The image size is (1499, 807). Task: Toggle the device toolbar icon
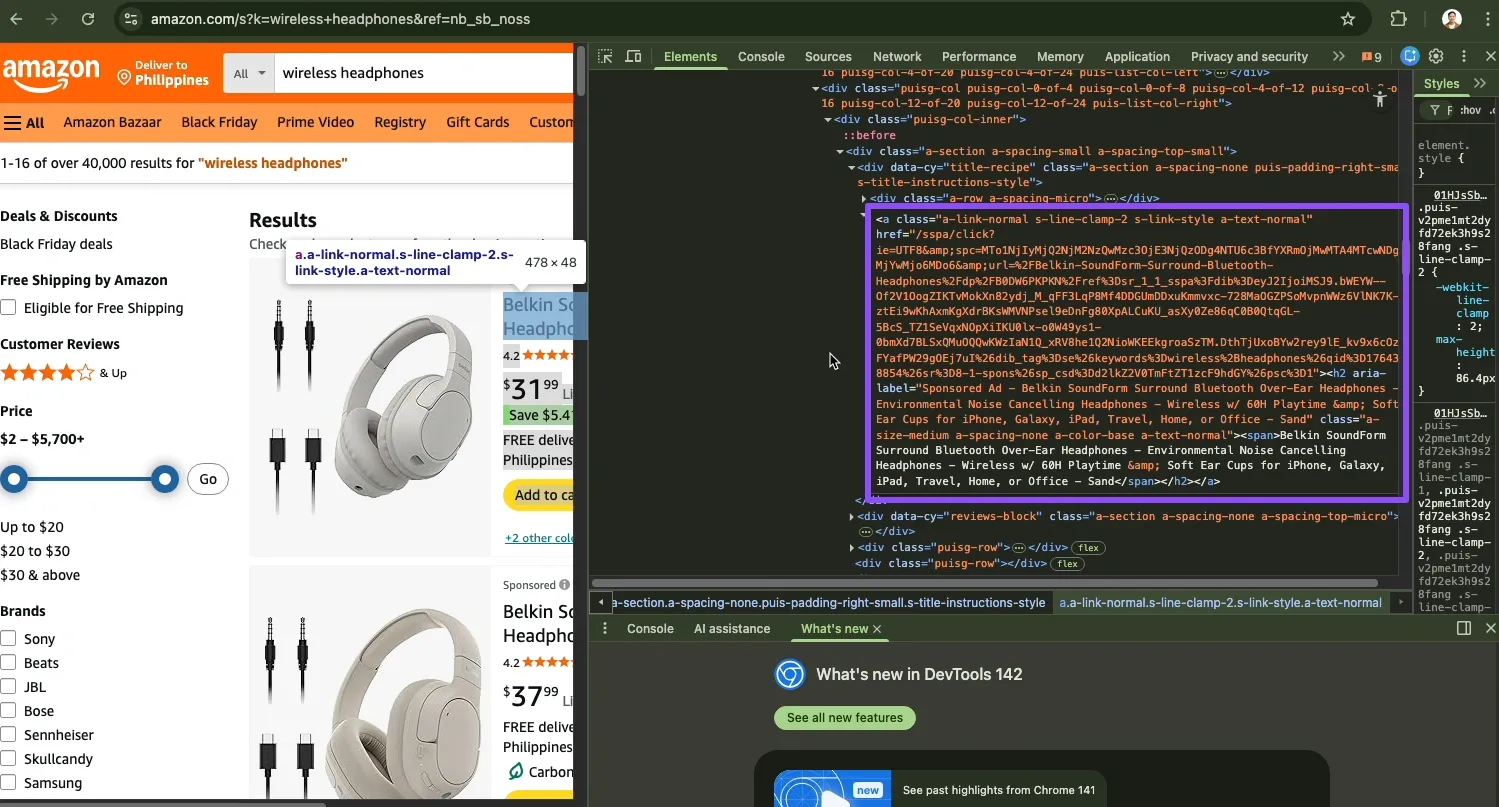(633, 57)
